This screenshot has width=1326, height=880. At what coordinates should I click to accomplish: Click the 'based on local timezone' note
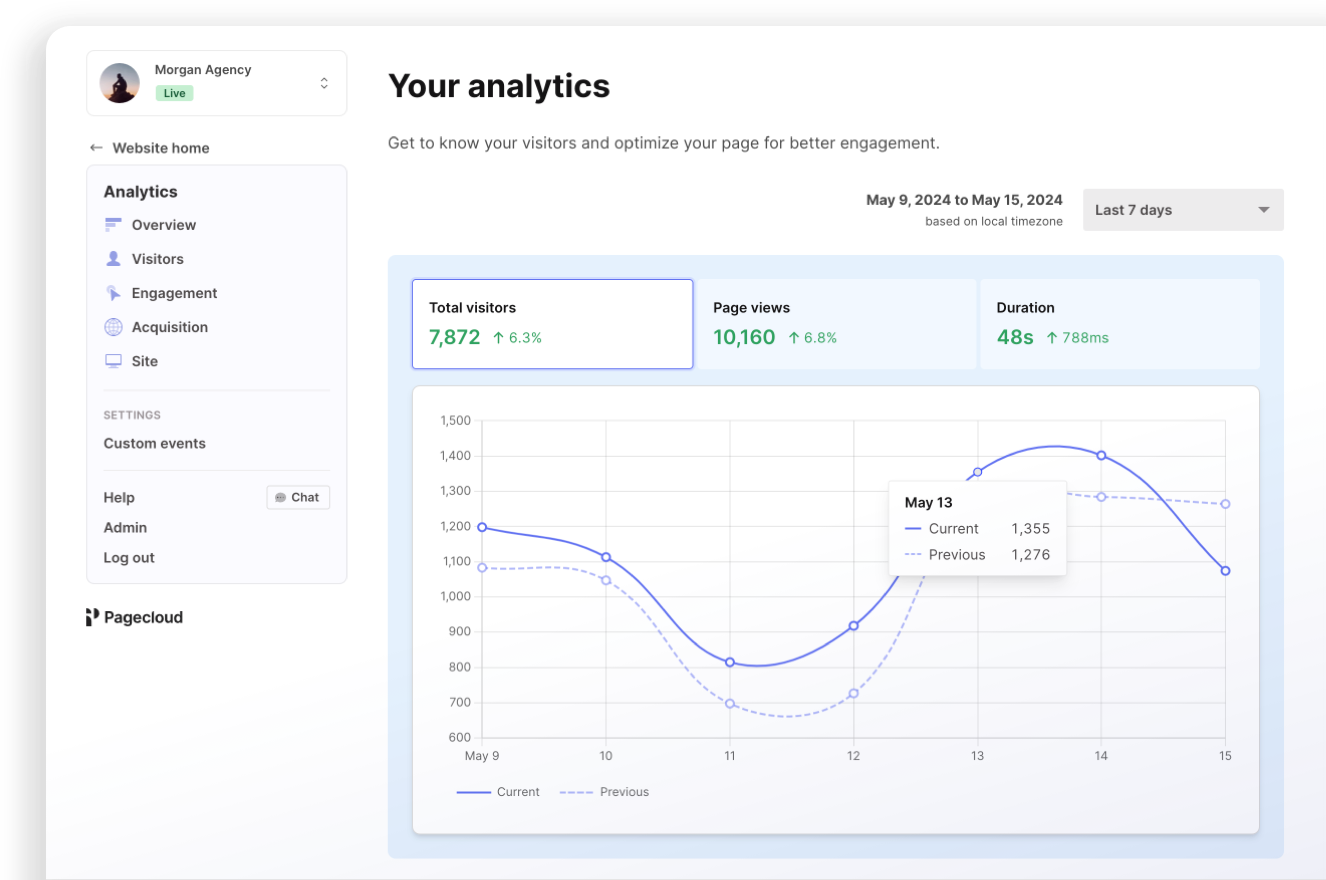(x=994, y=221)
